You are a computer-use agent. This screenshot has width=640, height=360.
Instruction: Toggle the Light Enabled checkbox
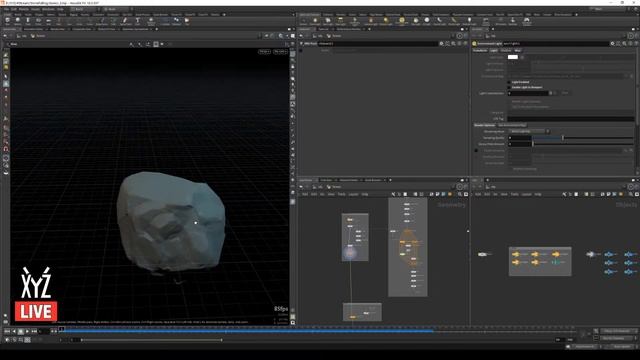point(509,82)
